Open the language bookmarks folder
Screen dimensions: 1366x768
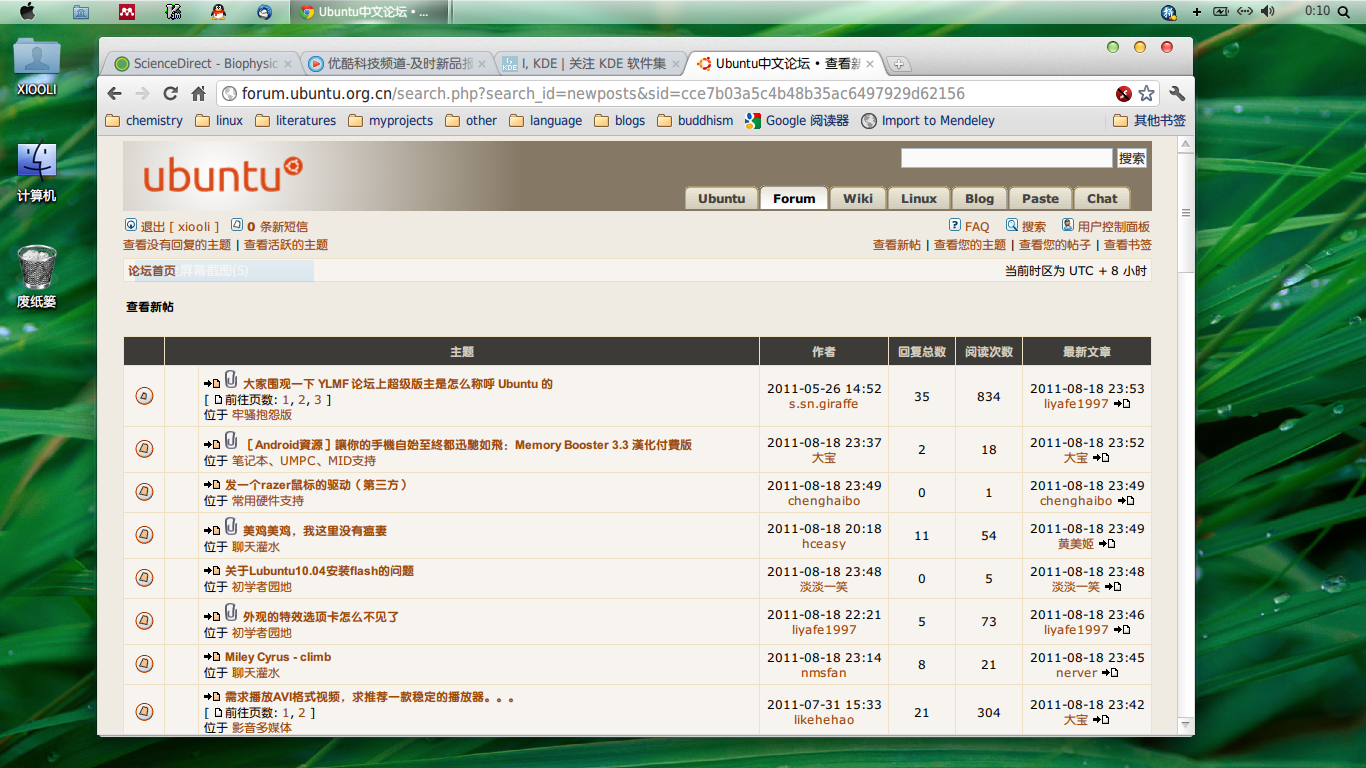click(545, 120)
